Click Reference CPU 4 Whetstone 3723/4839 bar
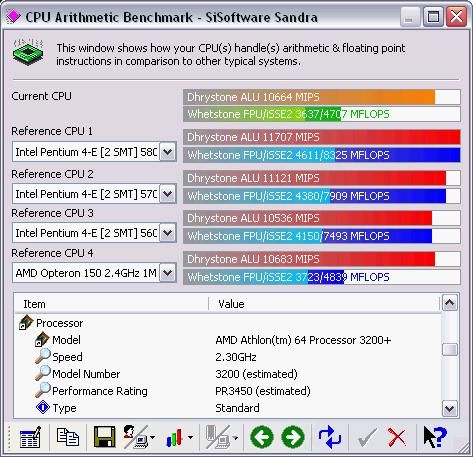Image resolution: width=473 pixels, height=457 pixels. pyautogui.click(x=322, y=277)
